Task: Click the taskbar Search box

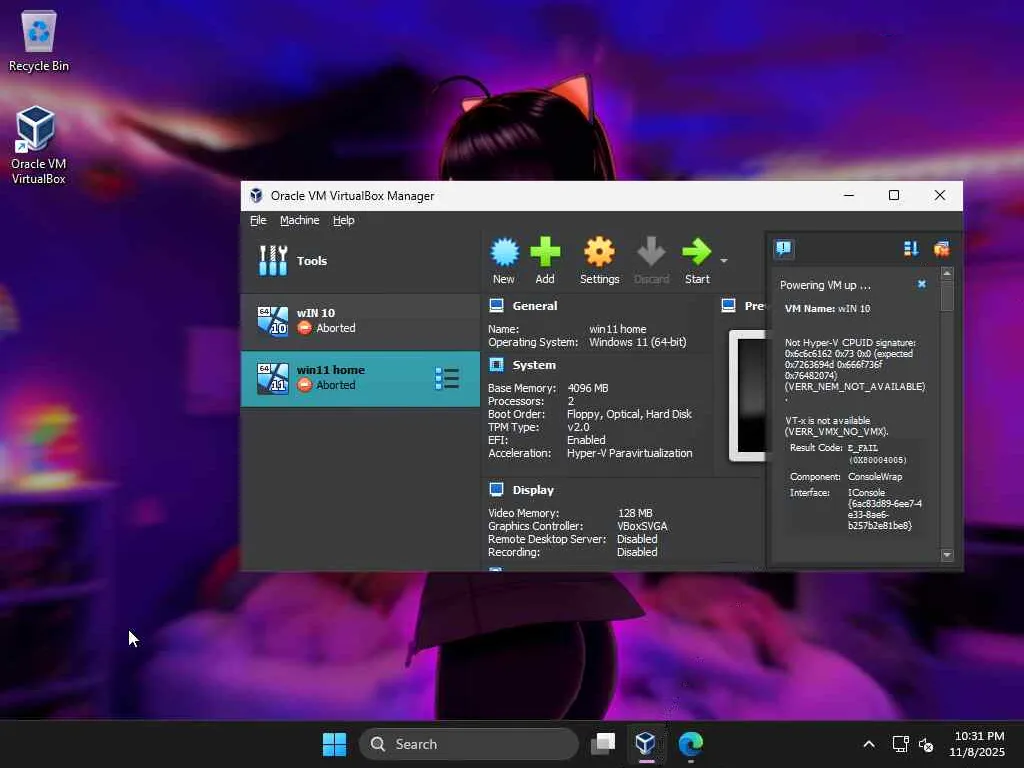Action: pyautogui.click(x=469, y=744)
